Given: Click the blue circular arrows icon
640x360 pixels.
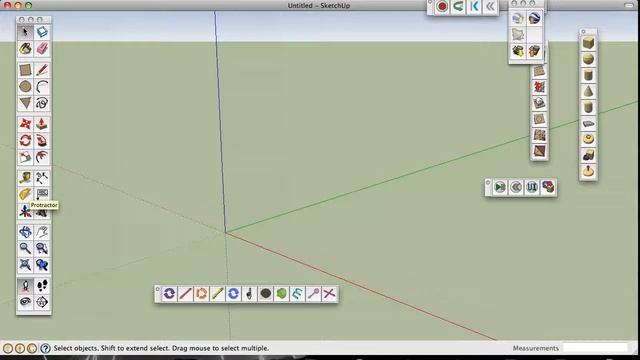Looking at the screenshot, I should pyautogui.click(x=233, y=293).
